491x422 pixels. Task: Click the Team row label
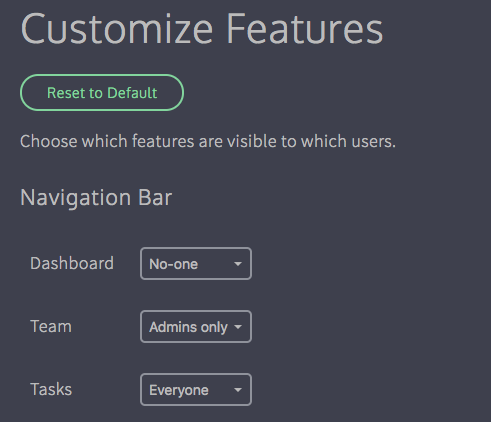click(51, 326)
